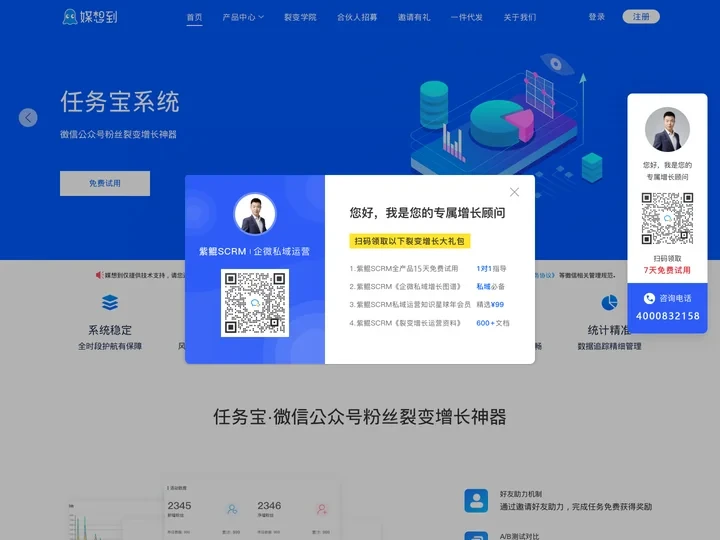Click the 统计精准 pie chart icon
This screenshot has height=540, width=720.
(609, 303)
